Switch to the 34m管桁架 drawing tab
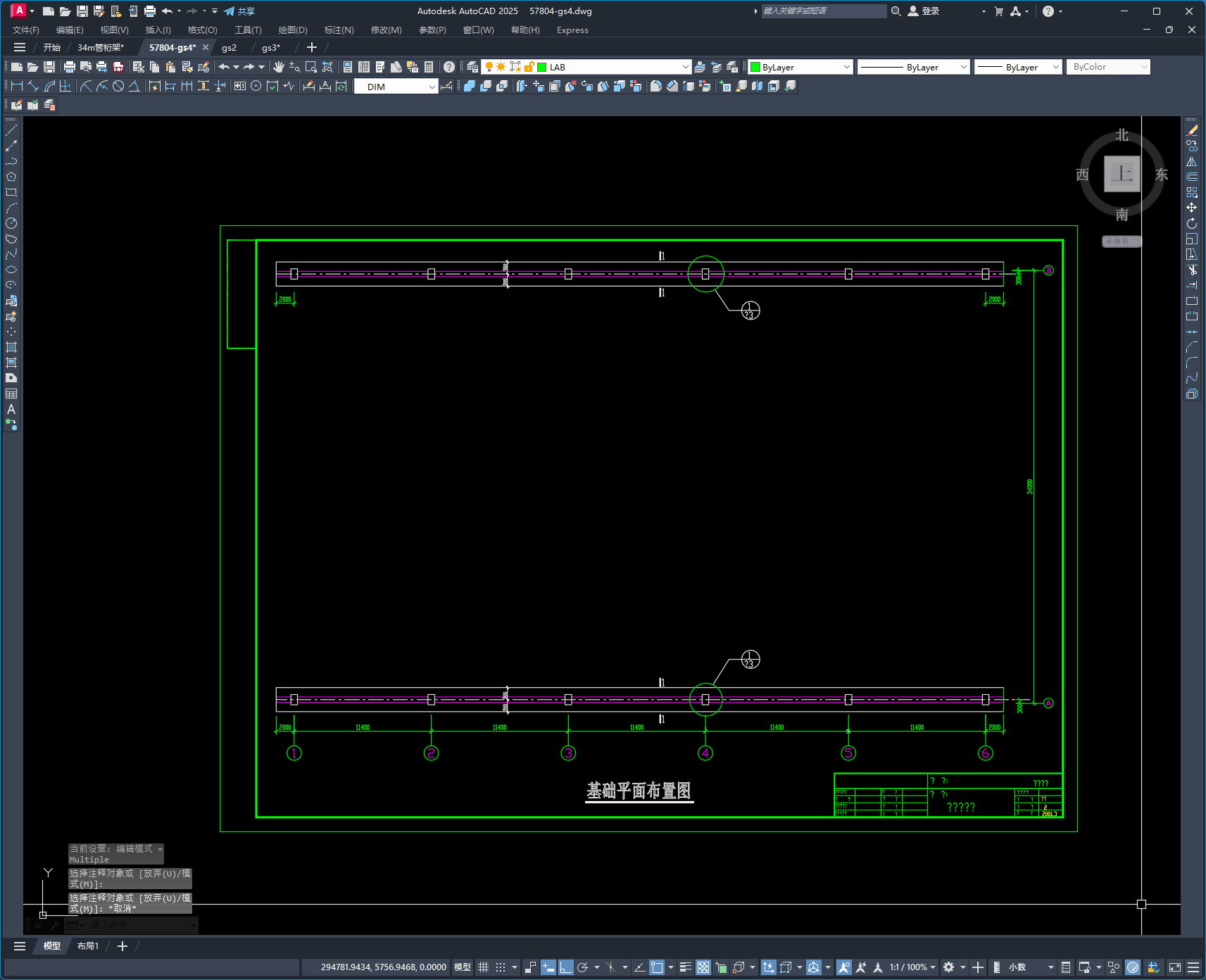Viewport: 1206px width, 980px height. click(x=101, y=47)
